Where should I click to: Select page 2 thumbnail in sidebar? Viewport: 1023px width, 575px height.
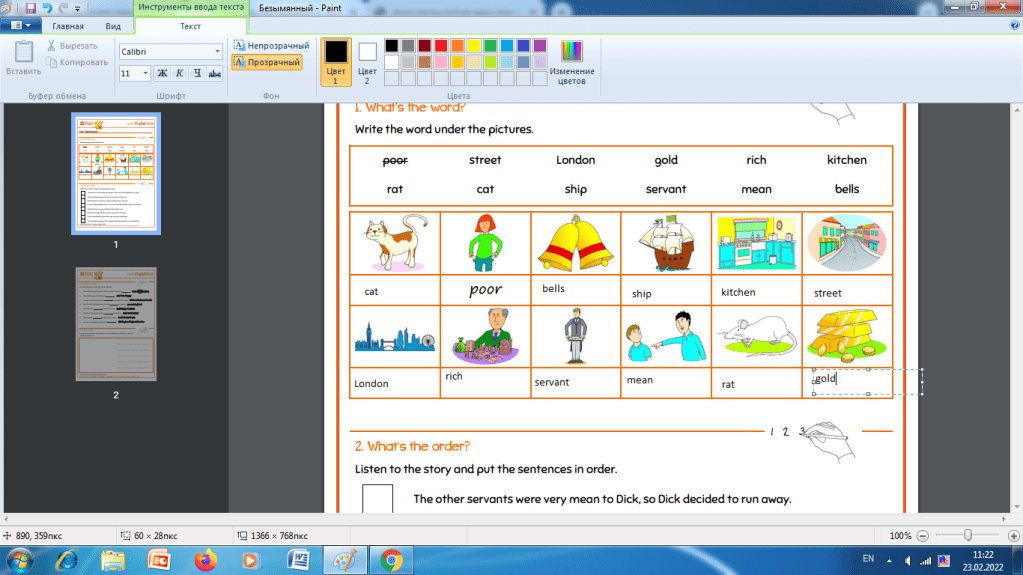(115, 324)
